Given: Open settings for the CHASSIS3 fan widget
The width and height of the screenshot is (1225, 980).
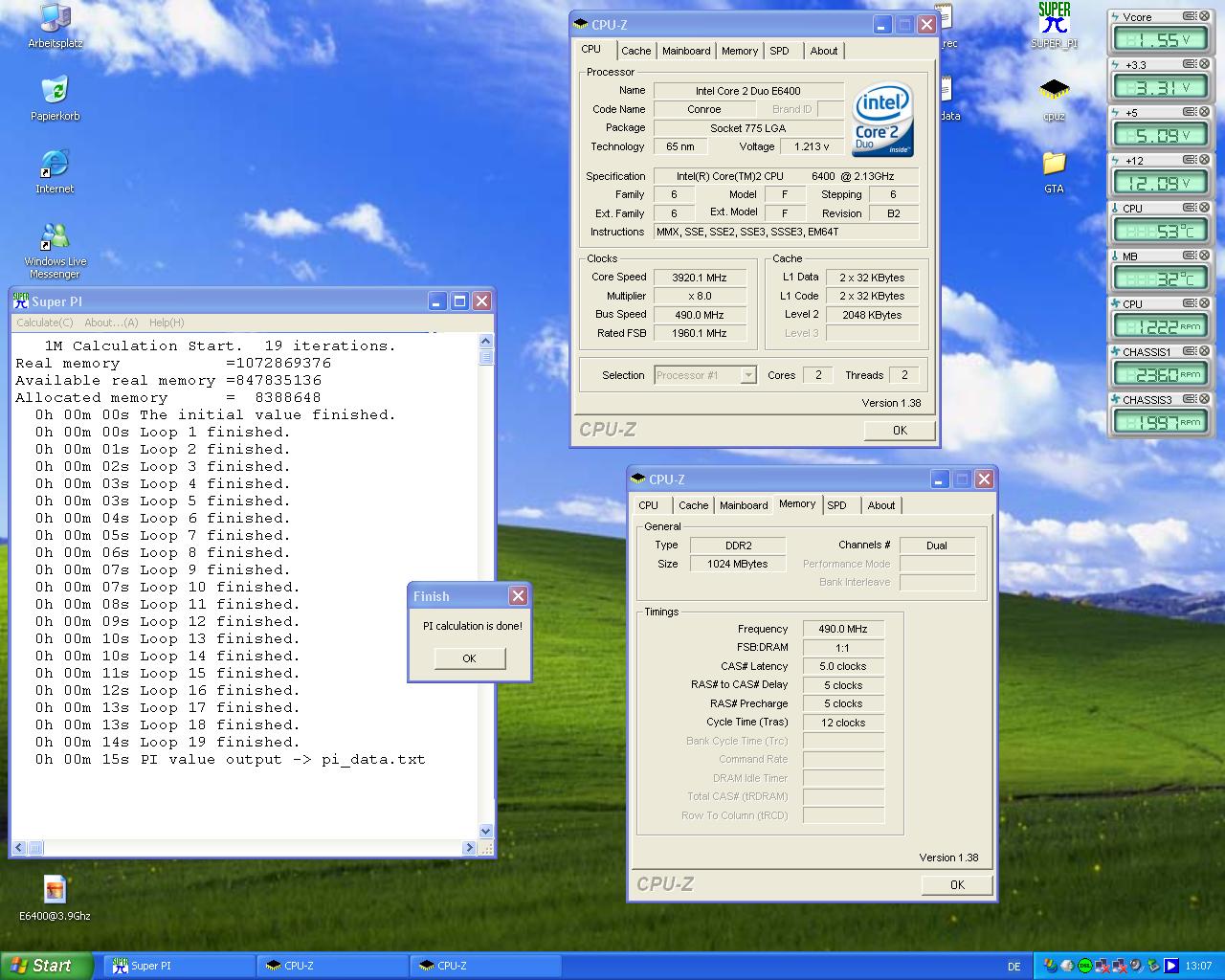Looking at the screenshot, I should click(x=1190, y=399).
